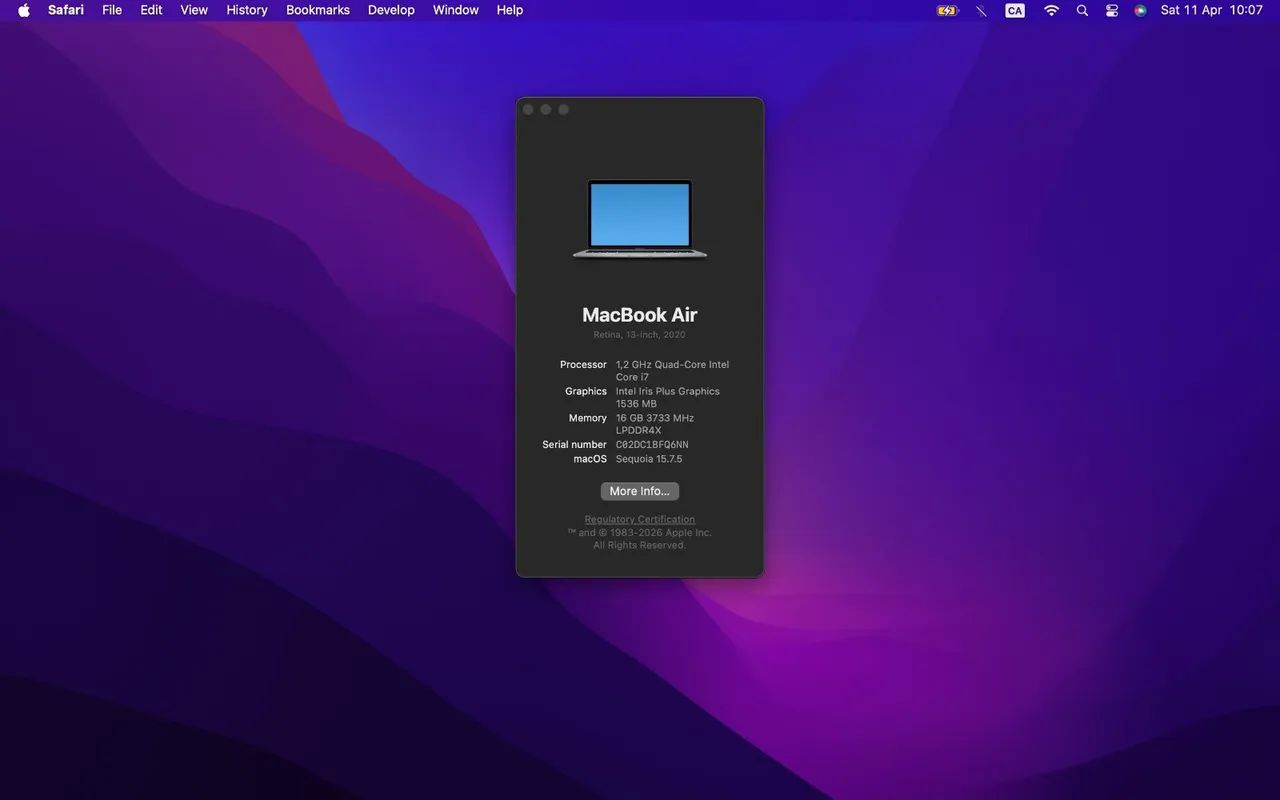Select the "1,2 GHz Quad-Core Intel" value
This screenshot has width=1280, height=800.
tap(672, 365)
